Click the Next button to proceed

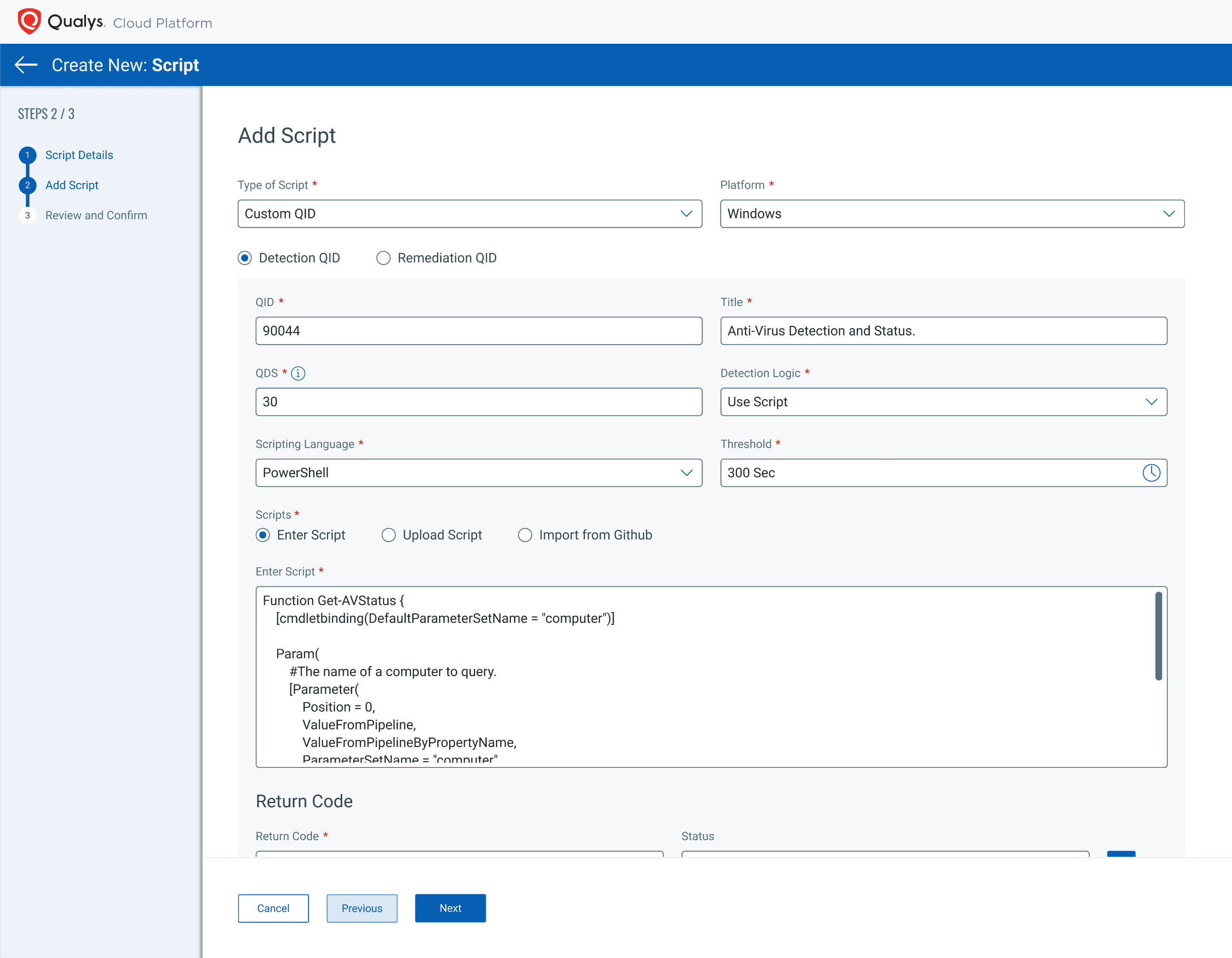(450, 907)
